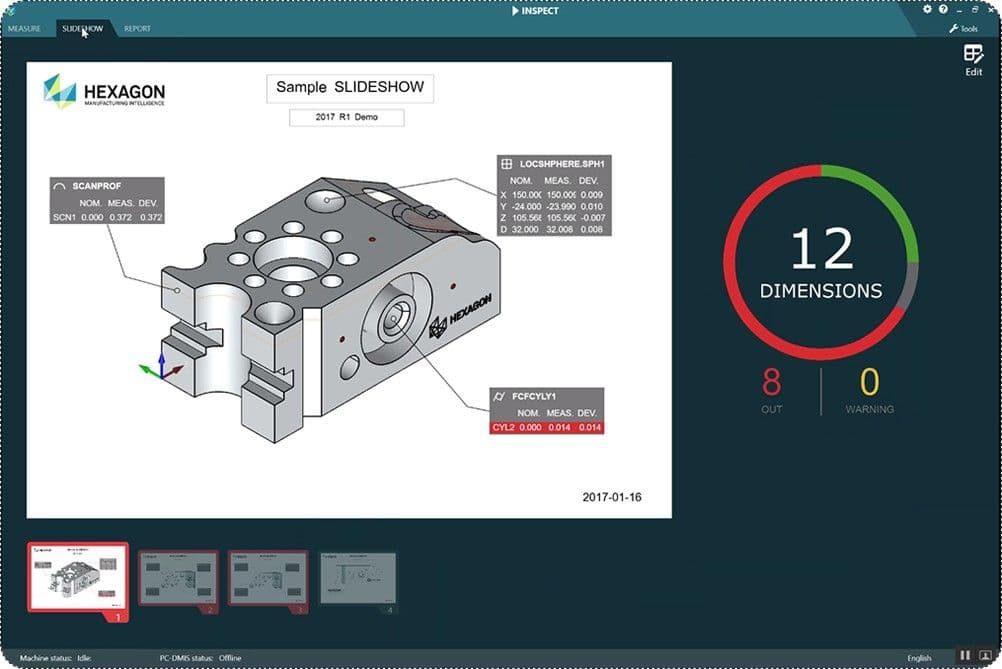Change the English language selector
The width and height of the screenshot is (1002, 669).
[x=919, y=658]
